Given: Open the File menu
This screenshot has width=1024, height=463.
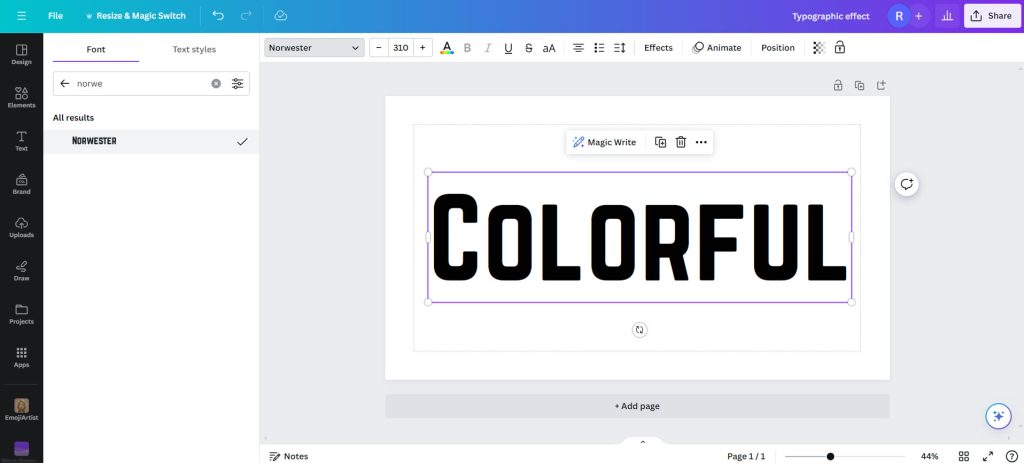Looking at the screenshot, I should [55, 16].
